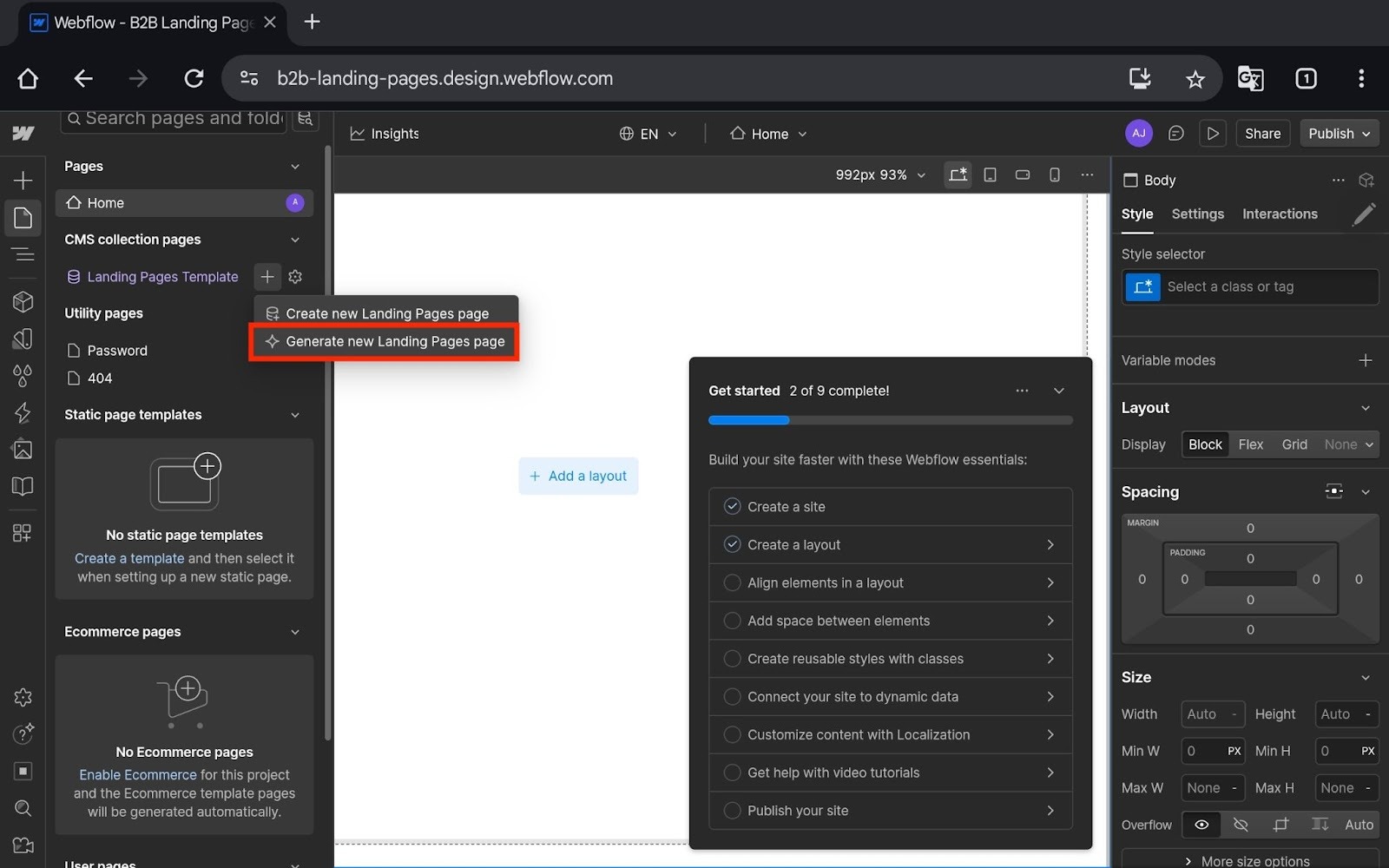Toggle Create a layout checkmark
Image resolution: width=1389 pixels, height=868 pixels.
pos(733,544)
